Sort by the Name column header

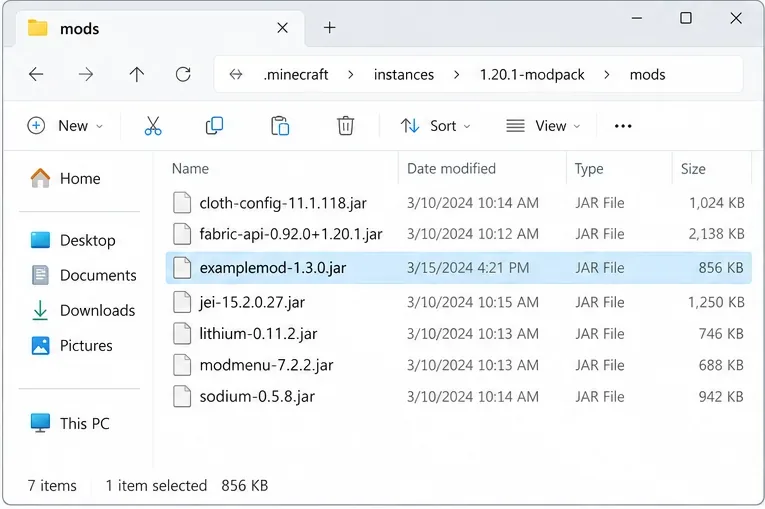190,169
